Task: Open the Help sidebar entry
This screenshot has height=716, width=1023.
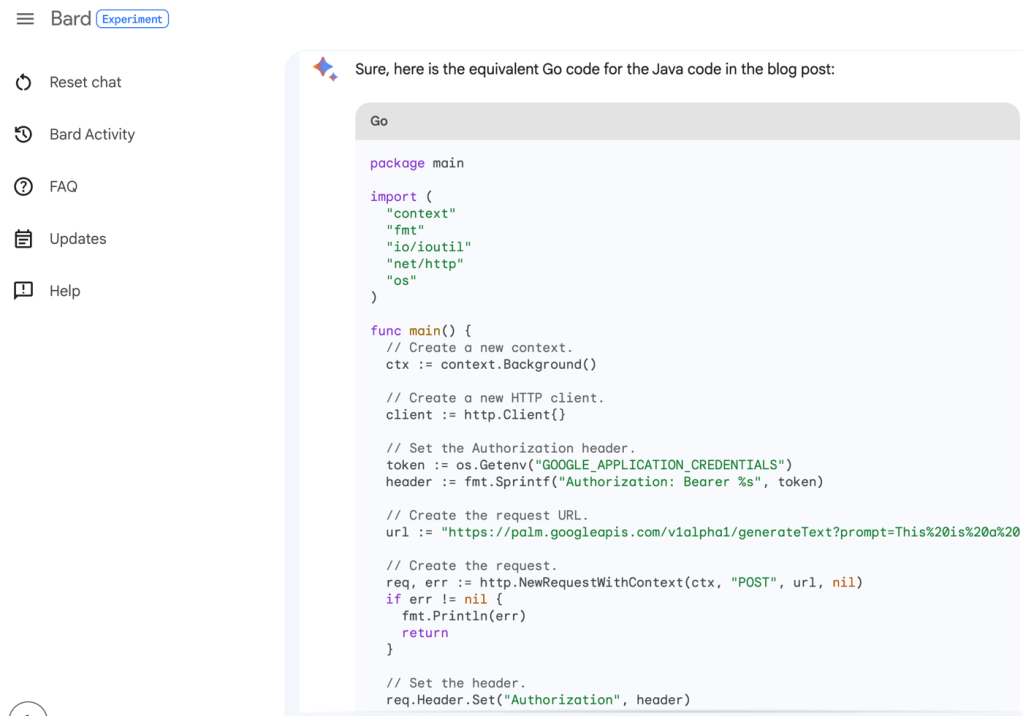Action: click(65, 291)
